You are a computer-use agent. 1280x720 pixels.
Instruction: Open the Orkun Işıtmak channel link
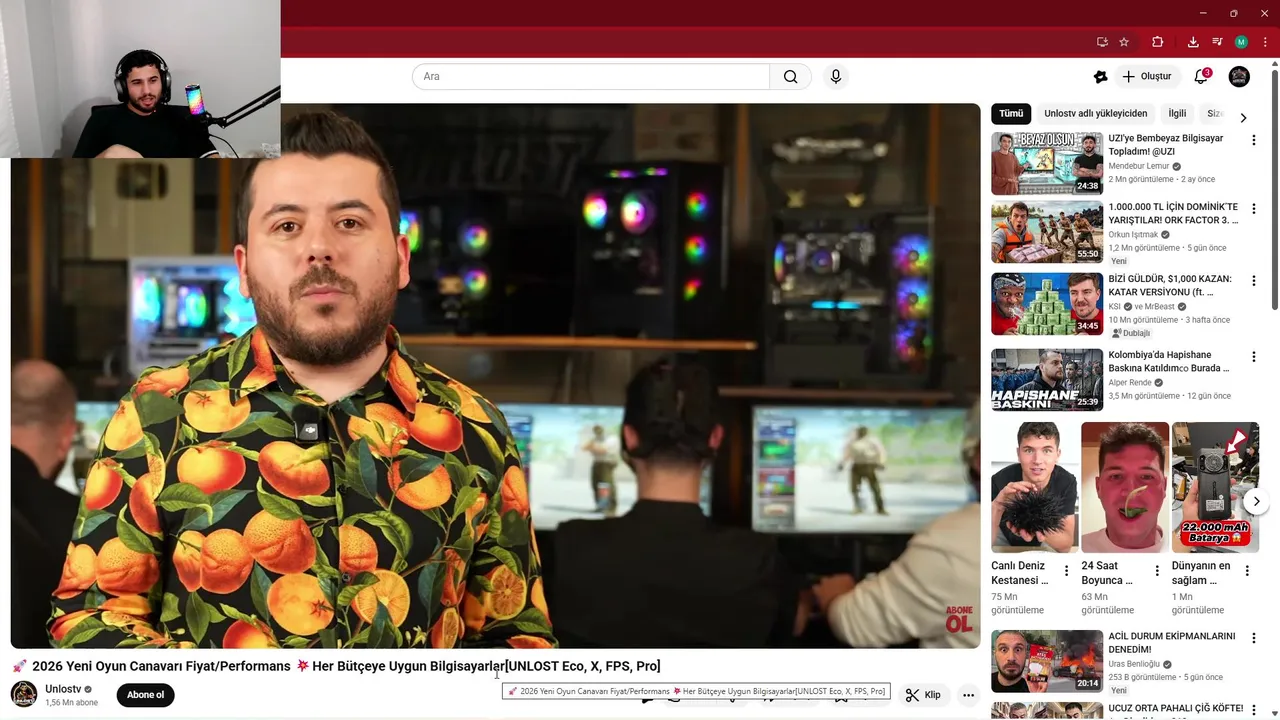coord(1133,235)
